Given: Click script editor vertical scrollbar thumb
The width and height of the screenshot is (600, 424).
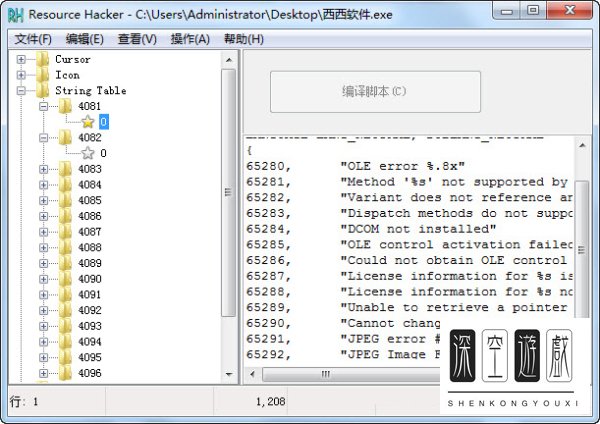Looking at the screenshot, I should (x=582, y=249).
